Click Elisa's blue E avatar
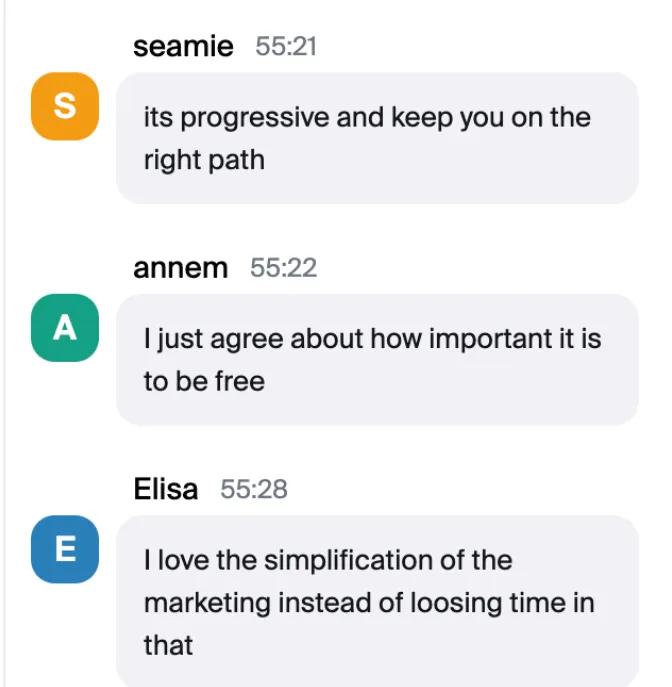 pos(65,549)
